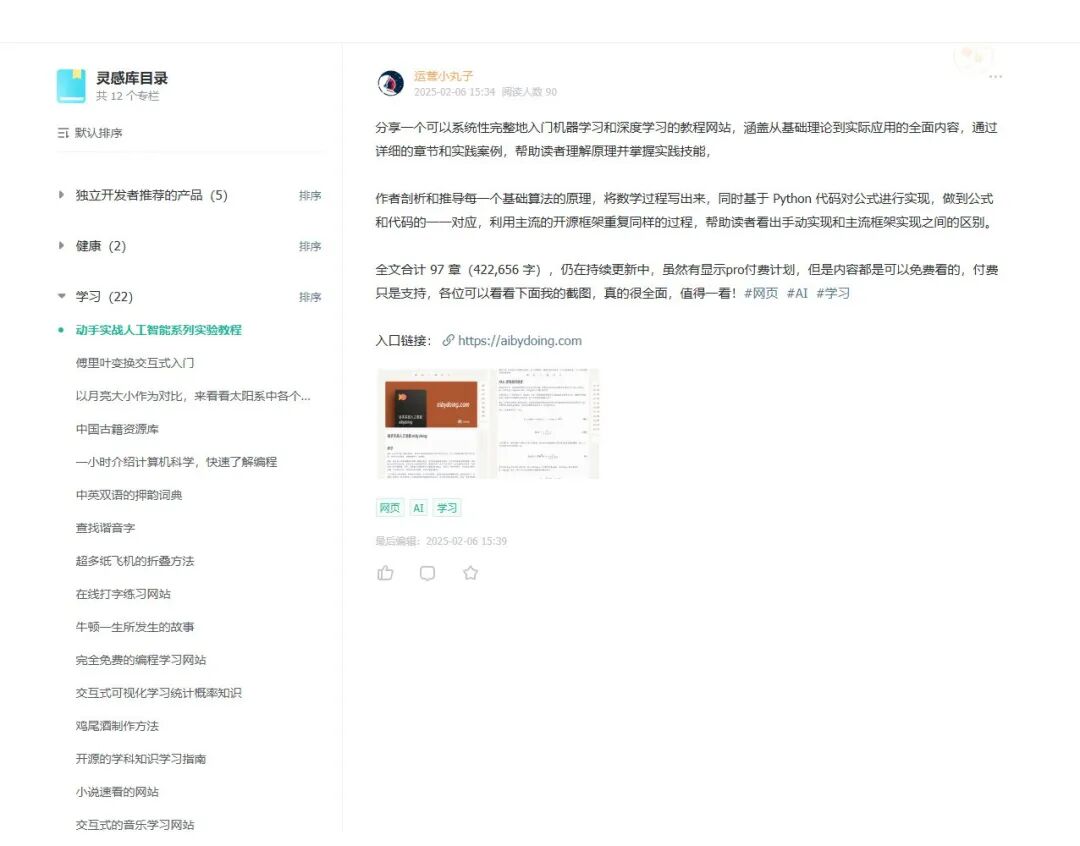Screen dimensions: 1080x846
Task: Open 交互式可视化学习统计概率知识 entry
Action: 158,693
